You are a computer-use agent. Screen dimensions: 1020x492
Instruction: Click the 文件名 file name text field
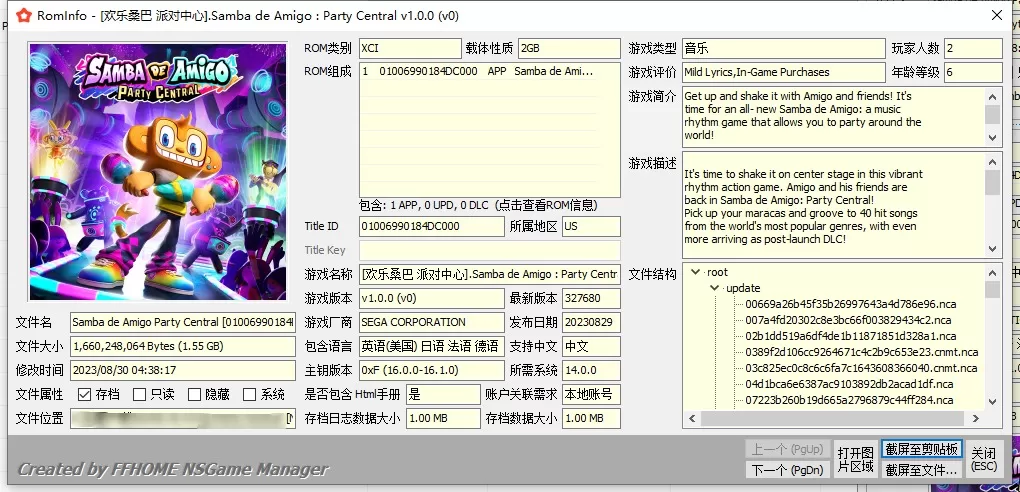(x=183, y=322)
